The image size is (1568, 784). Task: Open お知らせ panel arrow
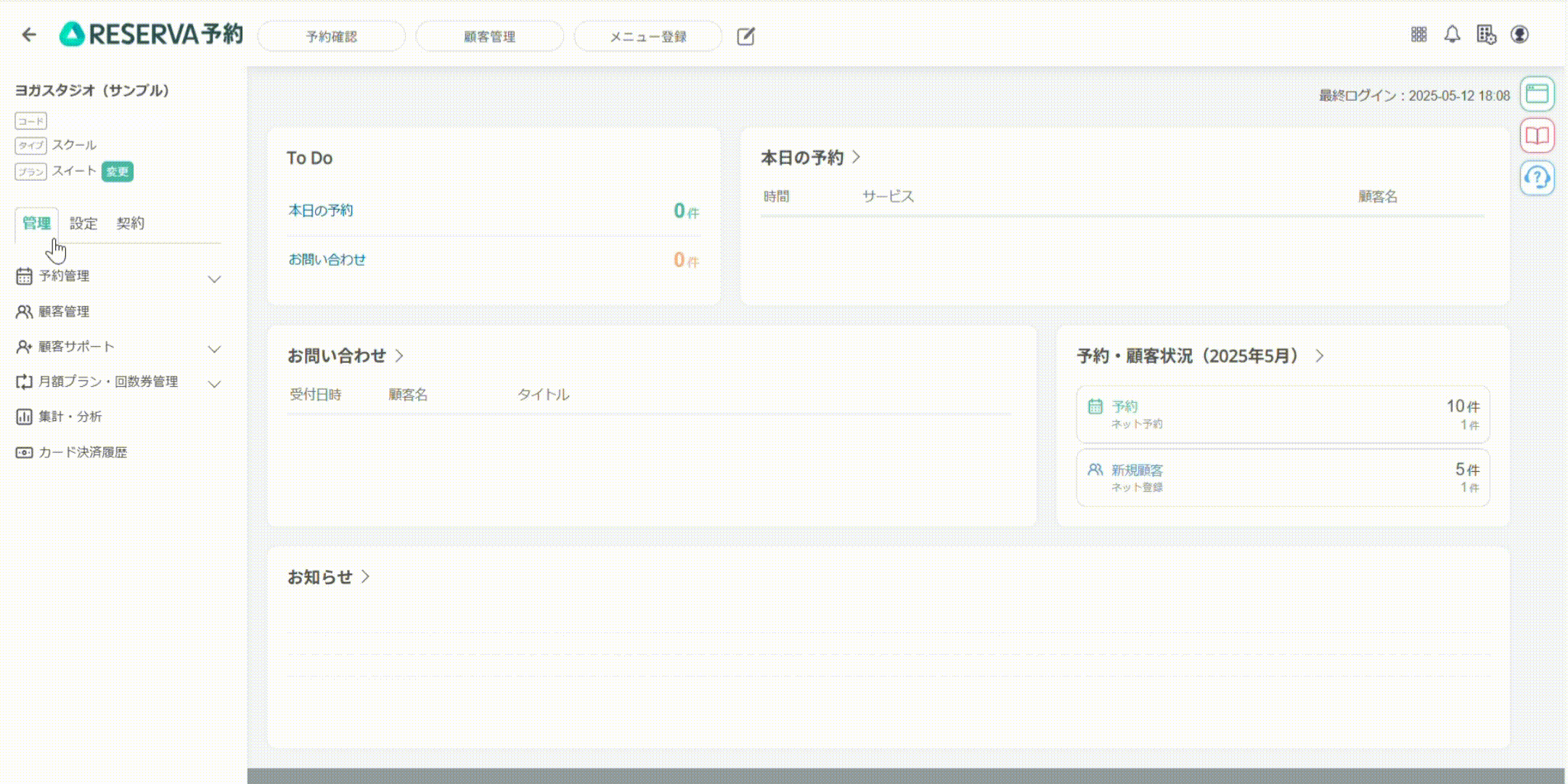coord(366,576)
